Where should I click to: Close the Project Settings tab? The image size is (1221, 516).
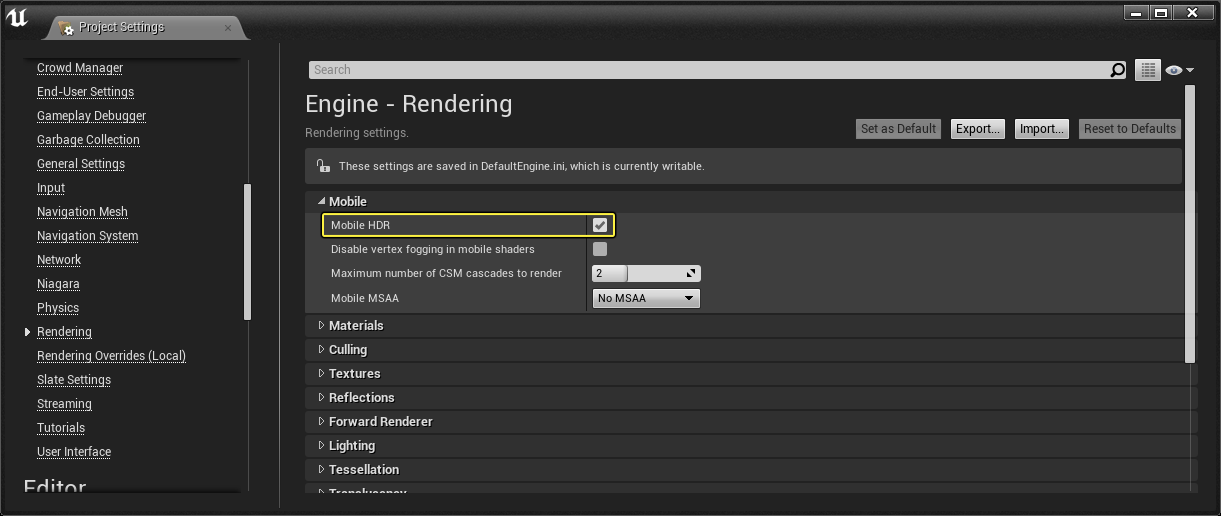[x=228, y=28]
